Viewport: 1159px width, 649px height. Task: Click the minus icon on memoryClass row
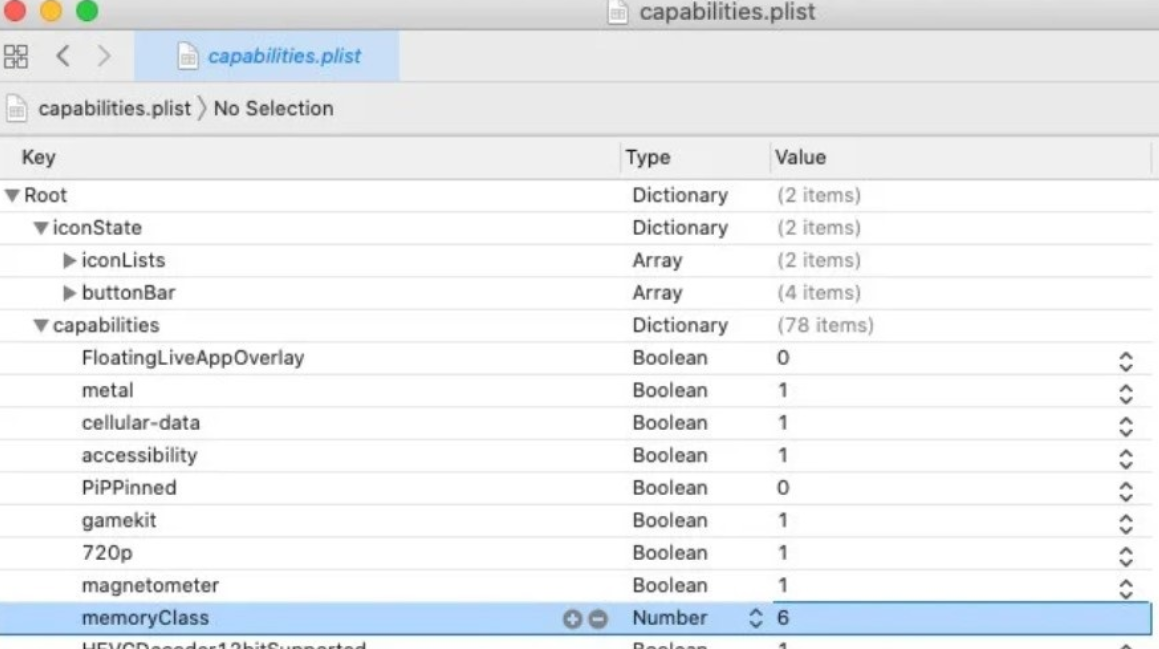pos(598,620)
